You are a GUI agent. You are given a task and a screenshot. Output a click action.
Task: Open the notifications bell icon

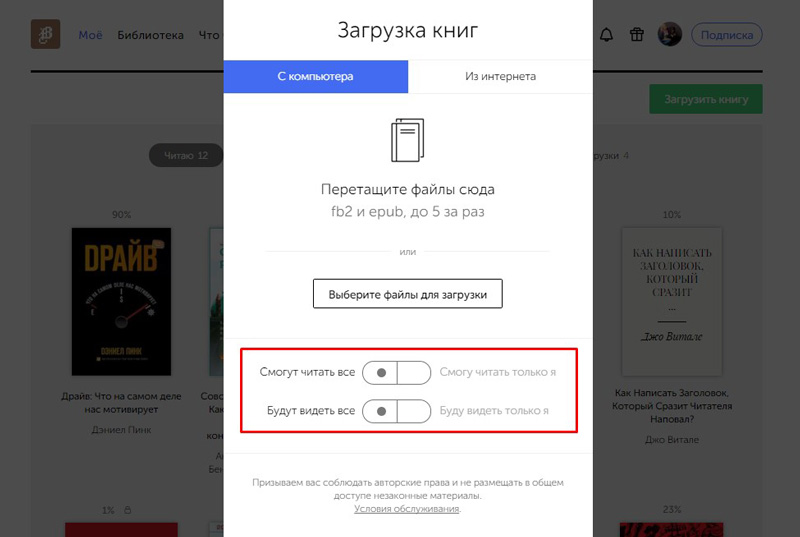[x=606, y=35]
